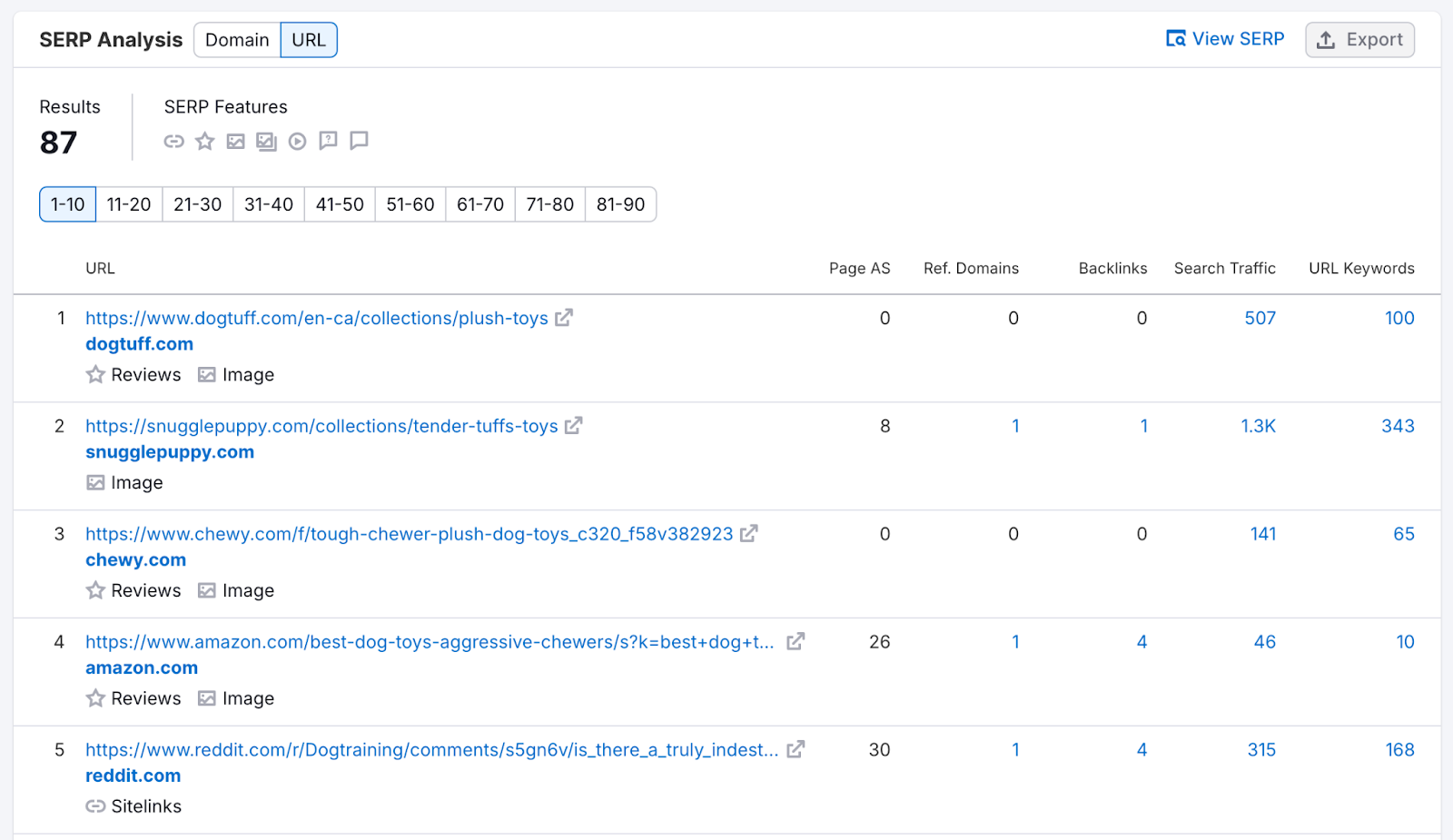Viewport: 1453px width, 840px height.
Task: Click the Video SERP feature icon
Action: click(x=297, y=141)
